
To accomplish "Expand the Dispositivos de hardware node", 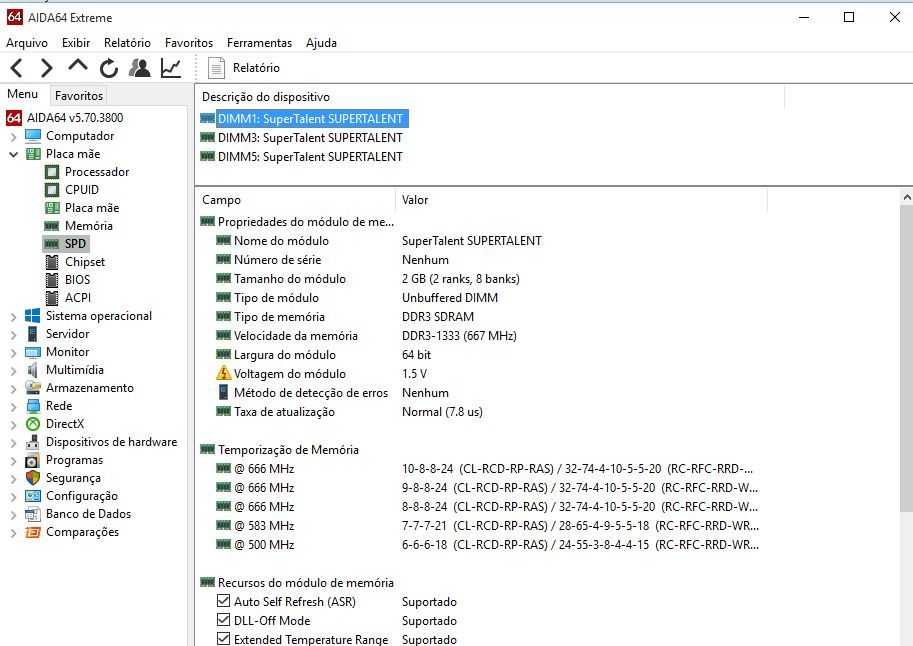I will click(x=13, y=444).
